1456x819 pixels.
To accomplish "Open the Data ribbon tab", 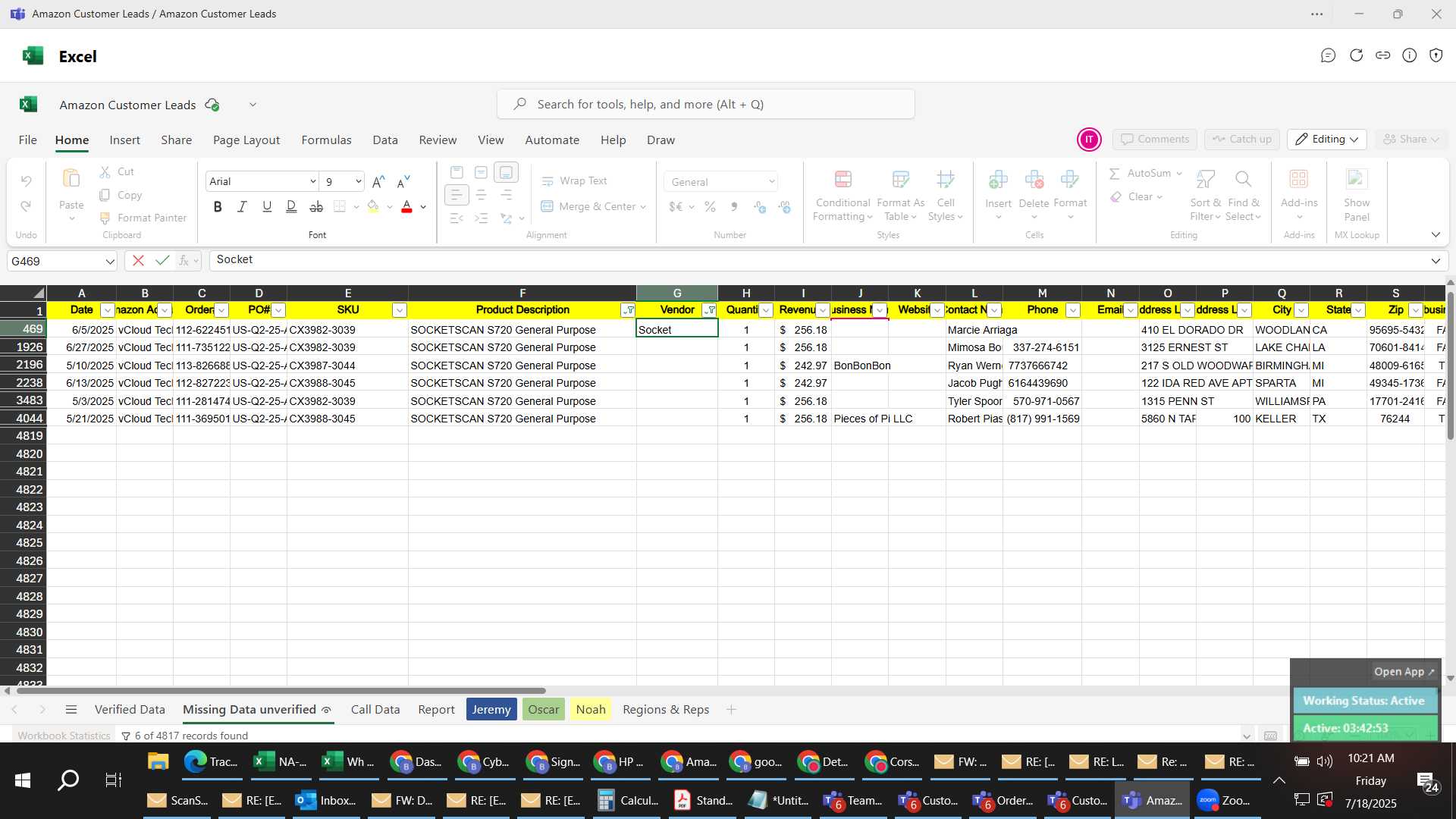I will tap(385, 140).
